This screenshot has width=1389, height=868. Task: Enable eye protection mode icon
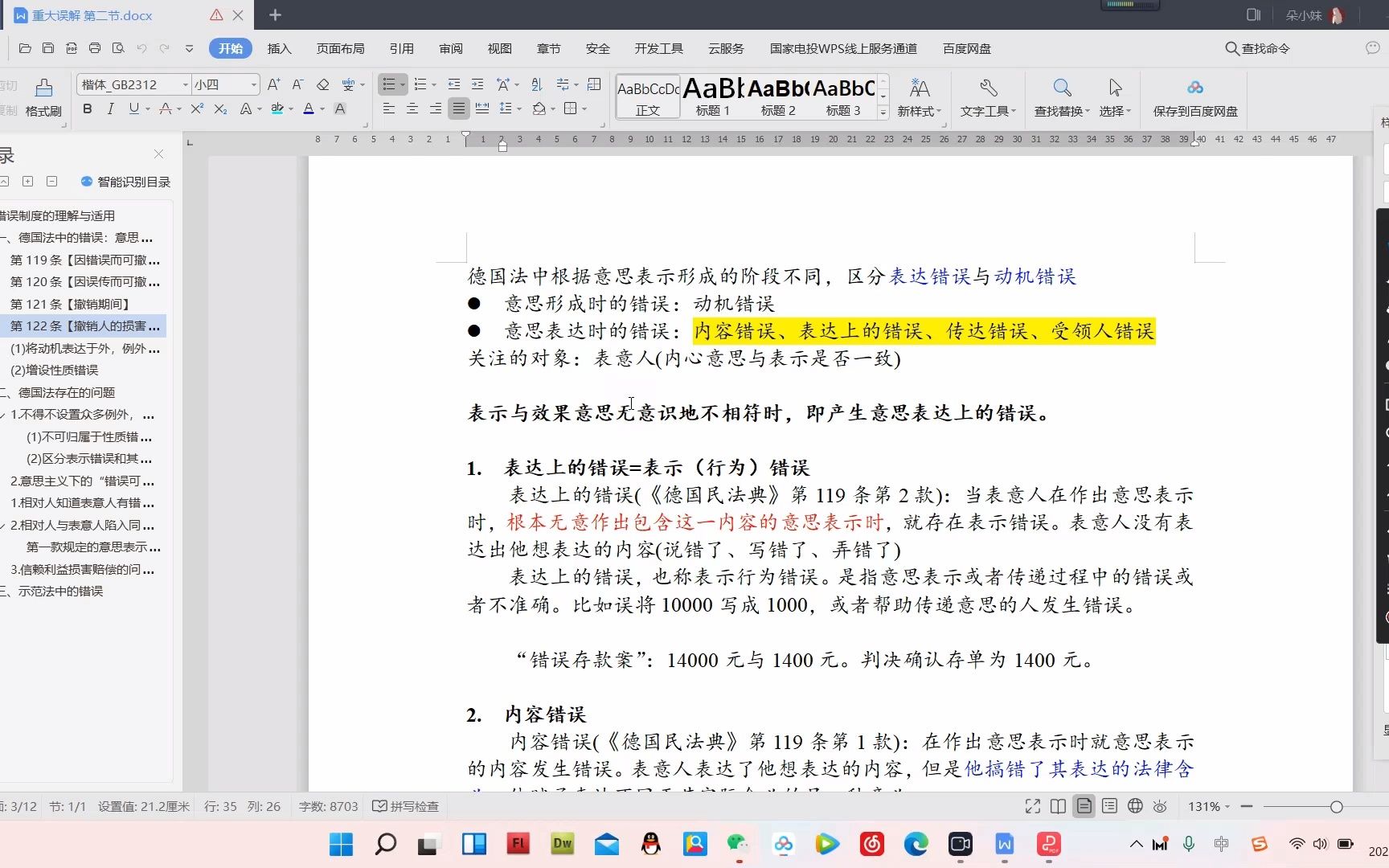pyautogui.click(x=1160, y=806)
